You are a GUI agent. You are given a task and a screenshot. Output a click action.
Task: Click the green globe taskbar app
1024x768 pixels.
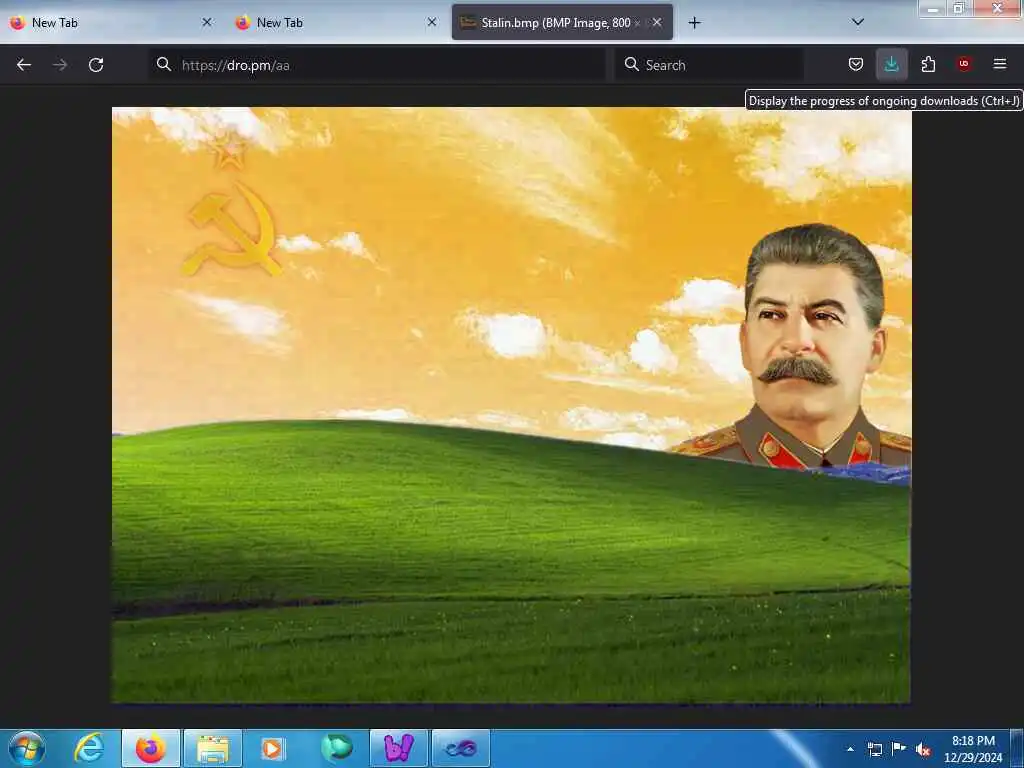[336, 748]
